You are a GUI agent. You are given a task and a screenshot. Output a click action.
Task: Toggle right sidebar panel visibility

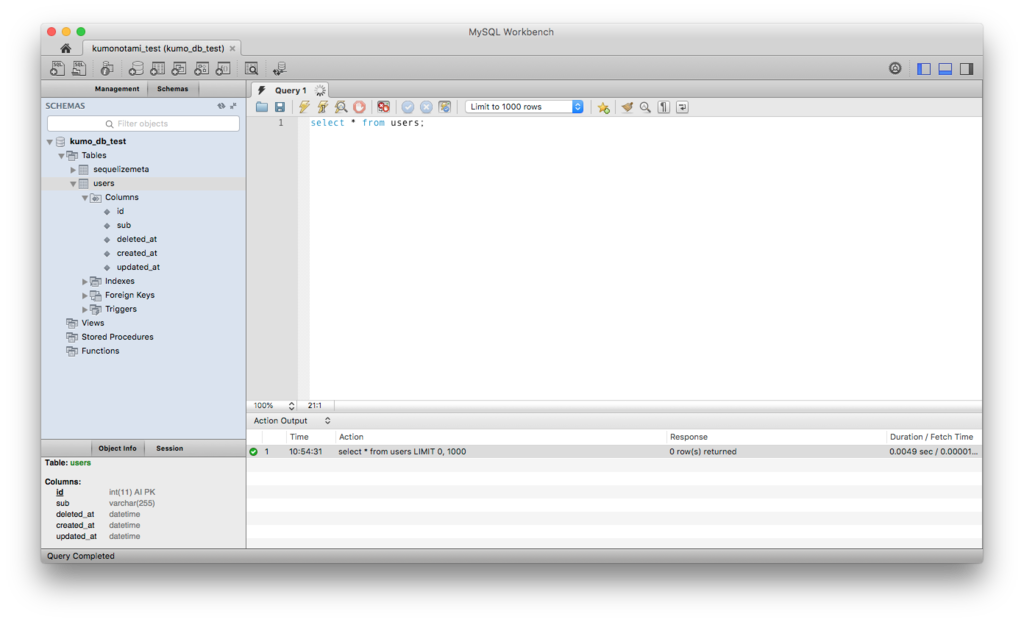(967, 69)
